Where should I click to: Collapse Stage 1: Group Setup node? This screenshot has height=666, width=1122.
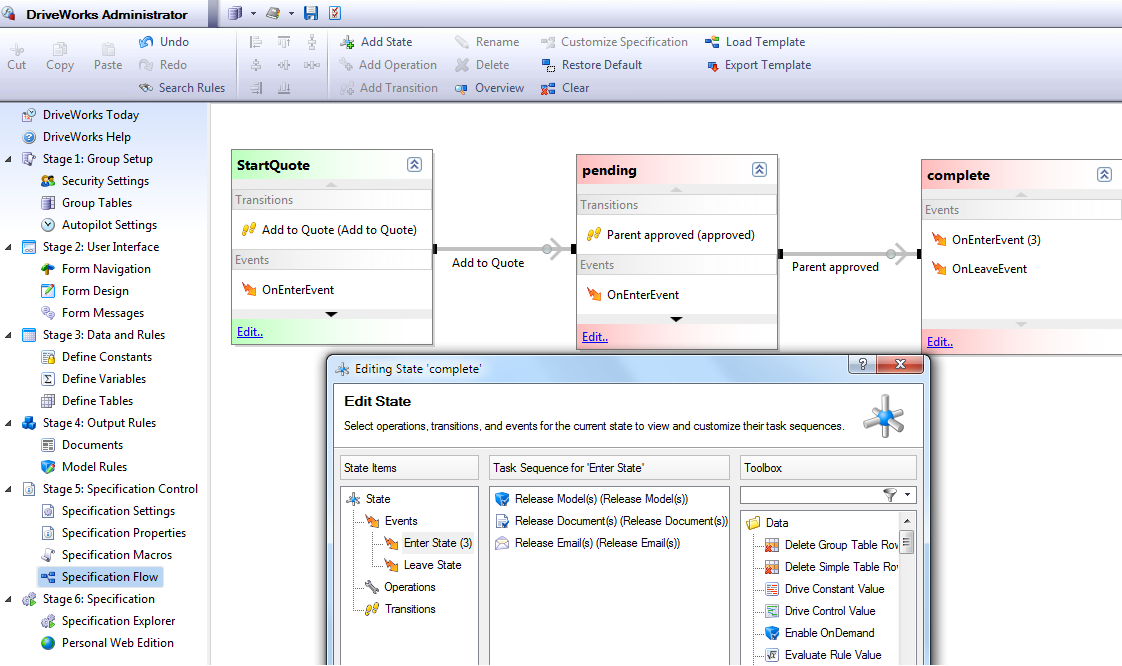[x=9, y=160]
